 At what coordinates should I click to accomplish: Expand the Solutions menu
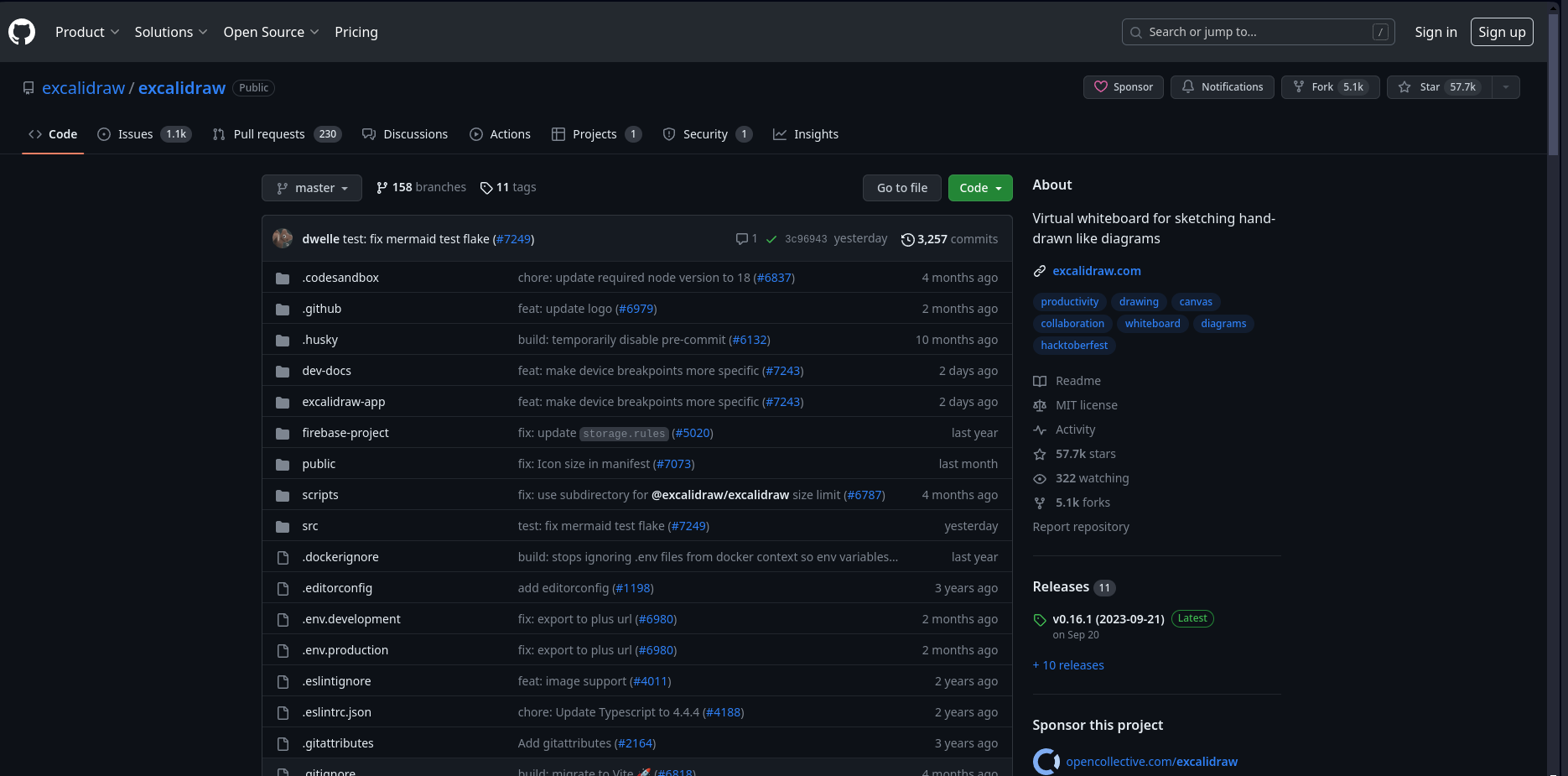coord(171,32)
